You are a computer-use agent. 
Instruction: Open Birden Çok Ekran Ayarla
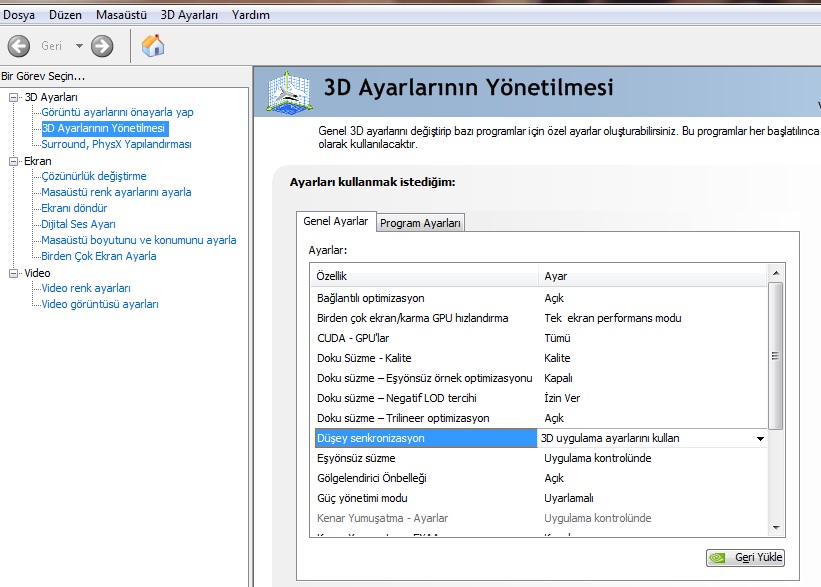point(99,256)
